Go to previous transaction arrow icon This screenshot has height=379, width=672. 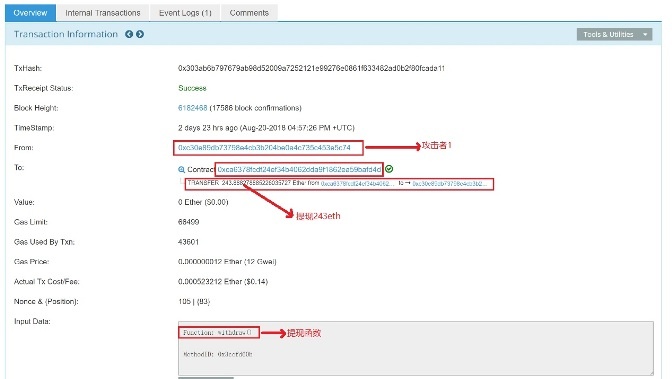[x=129, y=34]
